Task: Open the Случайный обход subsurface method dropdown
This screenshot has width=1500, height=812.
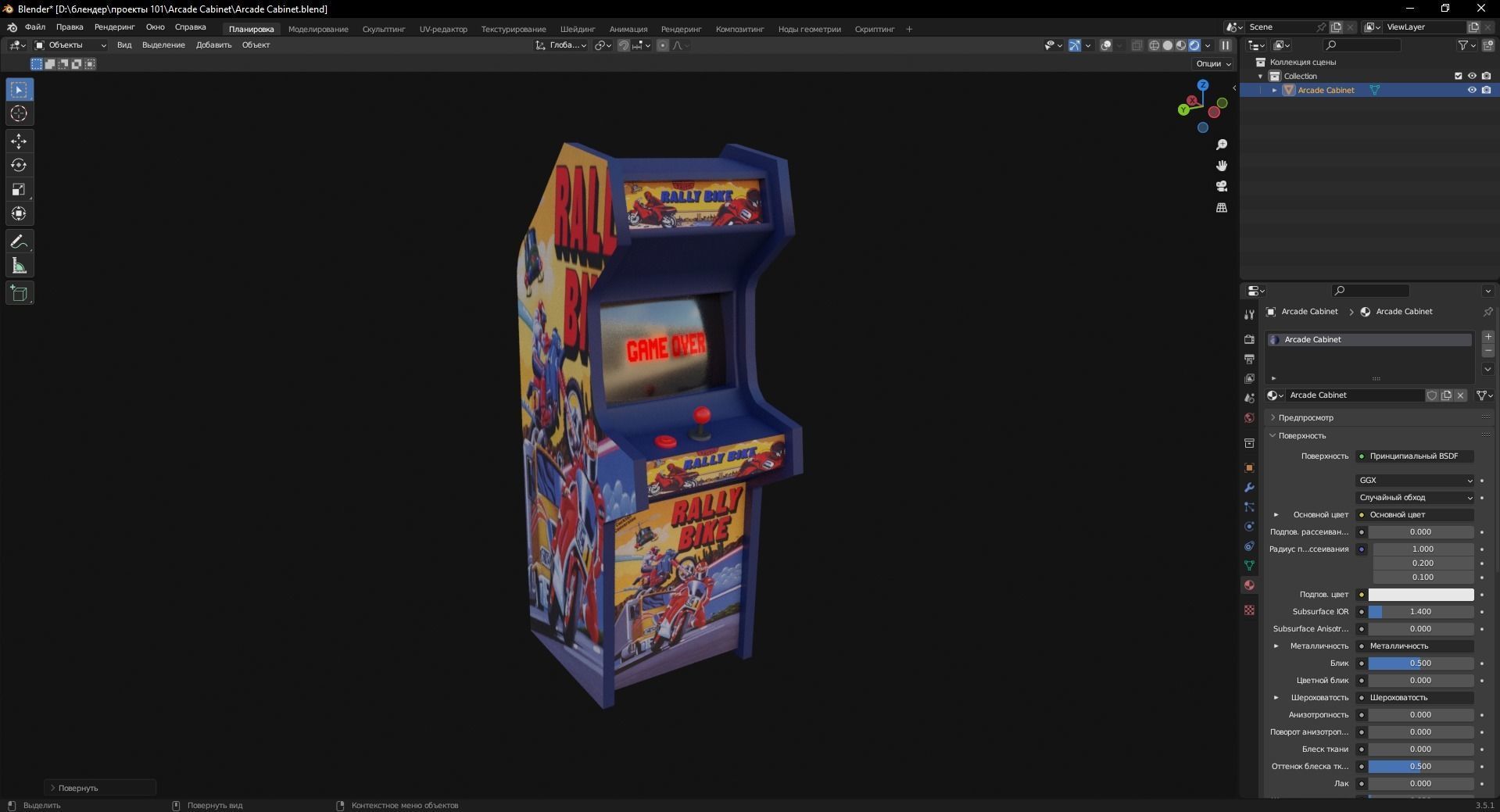Action: (1415, 498)
